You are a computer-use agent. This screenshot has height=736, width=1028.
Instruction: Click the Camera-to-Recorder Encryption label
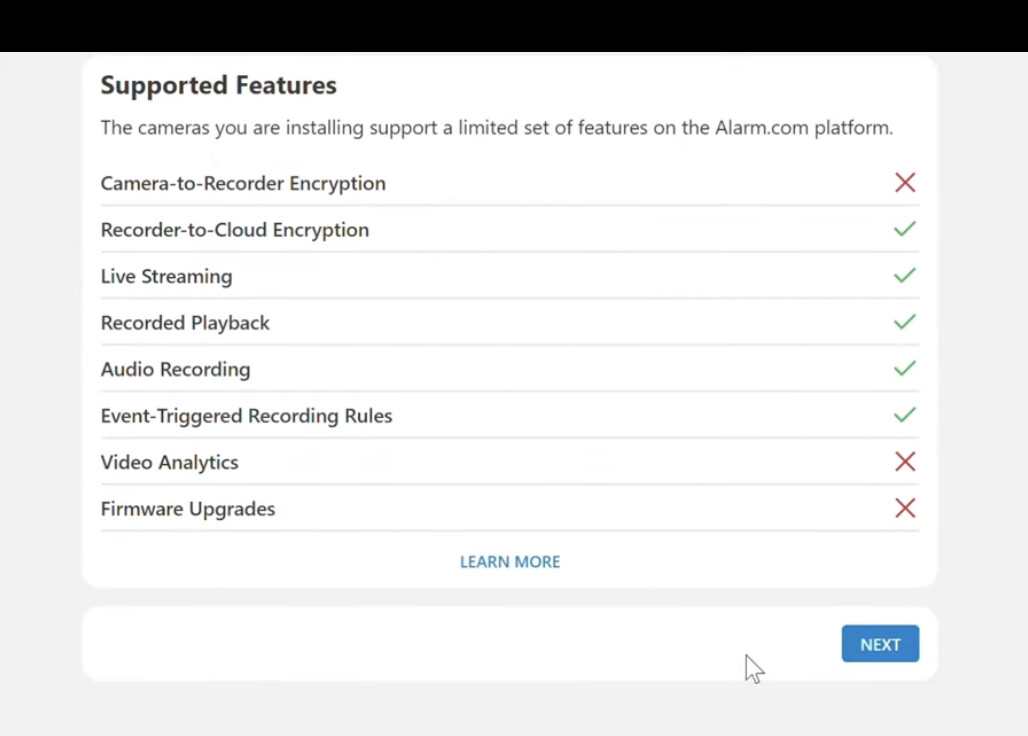[x=243, y=184]
